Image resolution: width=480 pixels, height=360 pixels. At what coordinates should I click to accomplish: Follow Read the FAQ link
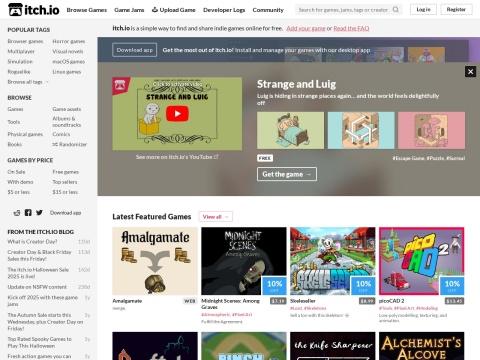coord(351,28)
